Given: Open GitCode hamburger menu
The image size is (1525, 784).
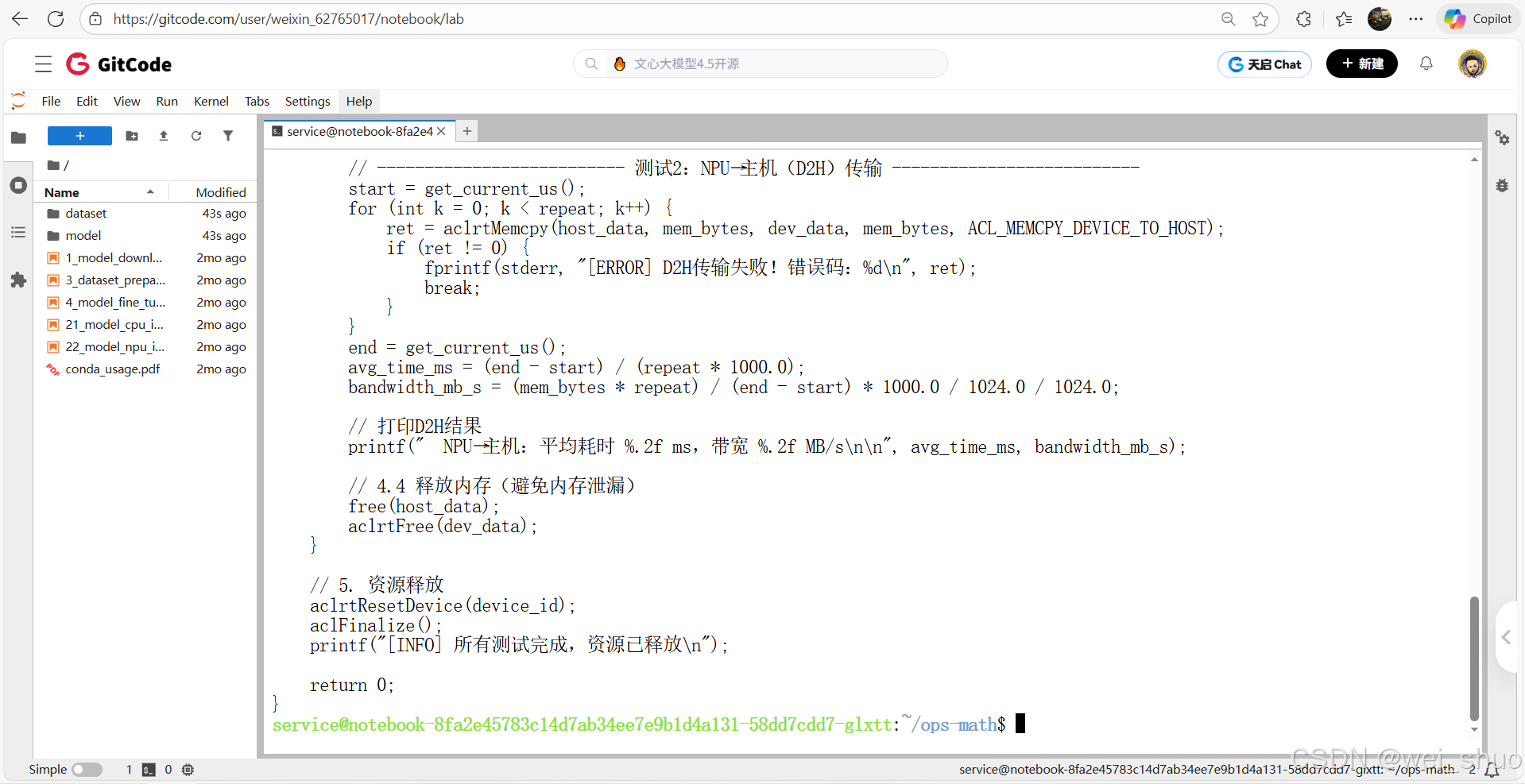Looking at the screenshot, I should tap(43, 64).
